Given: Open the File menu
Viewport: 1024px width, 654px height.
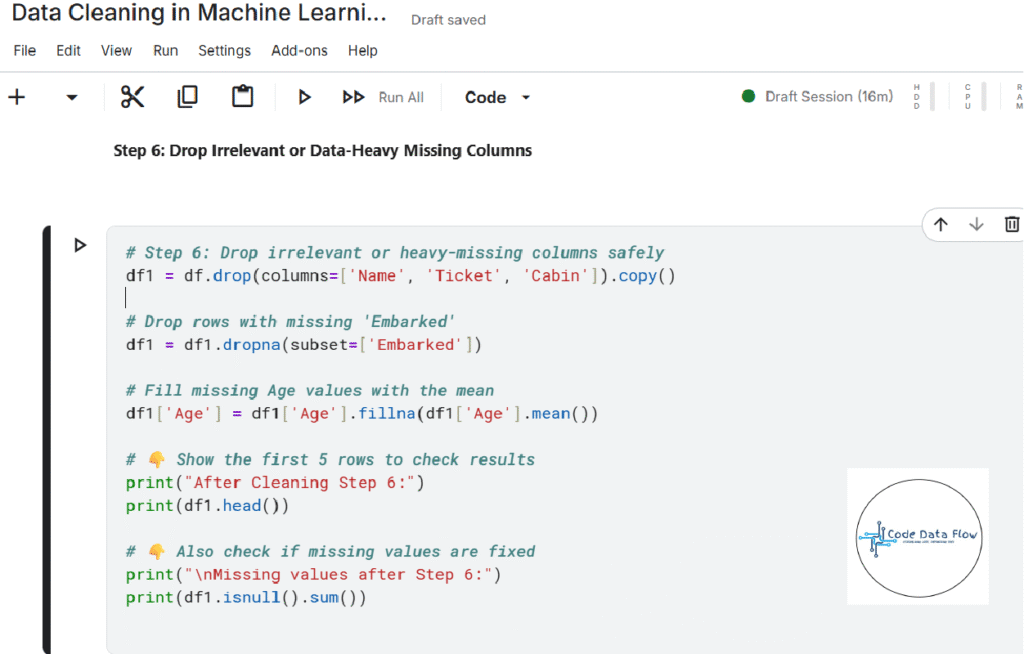Looking at the screenshot, I should [25, 50].
